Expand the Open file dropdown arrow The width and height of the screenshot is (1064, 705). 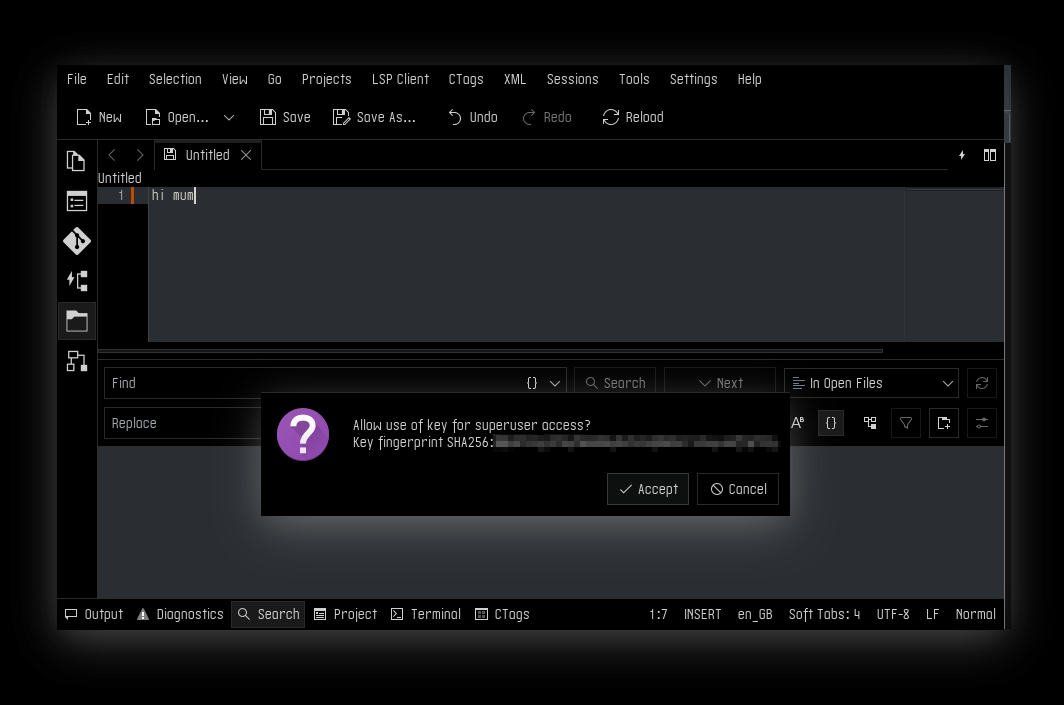tap(229, 117)
